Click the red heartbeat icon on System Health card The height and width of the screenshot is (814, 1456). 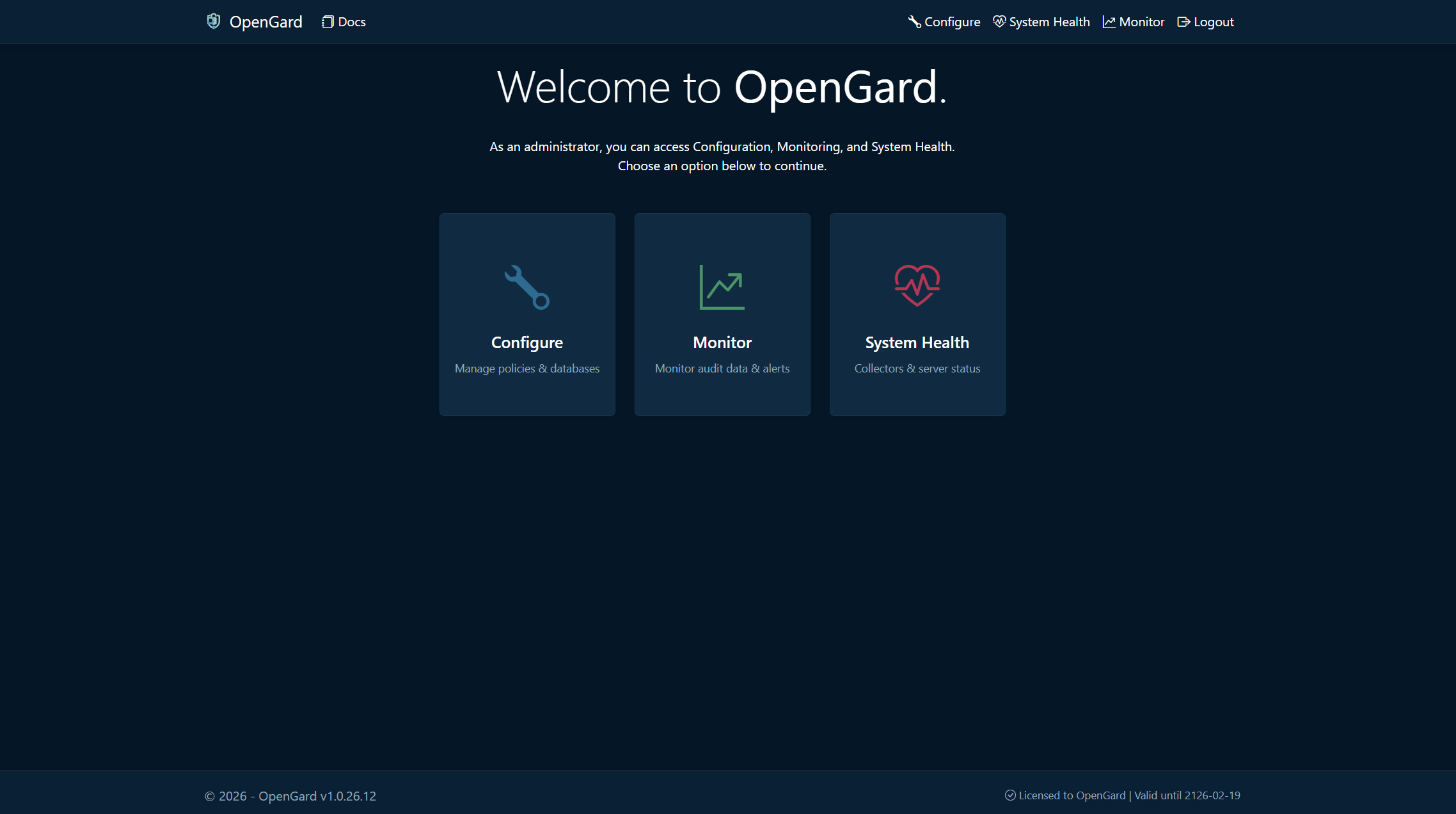pyautogui.click(x=917, y=287)
